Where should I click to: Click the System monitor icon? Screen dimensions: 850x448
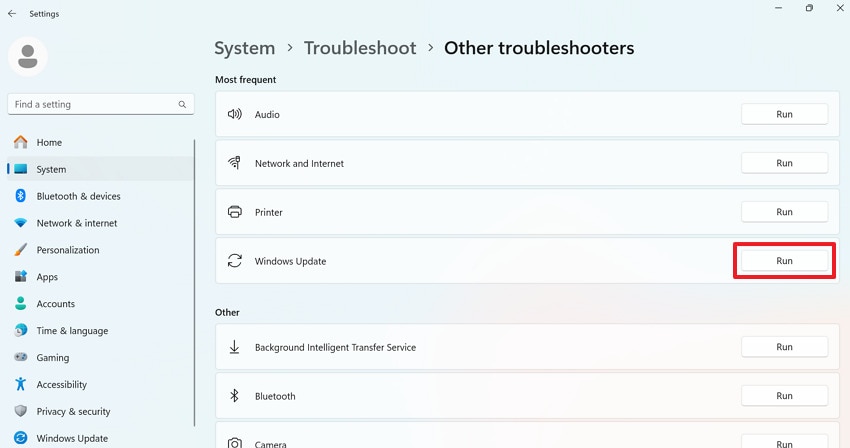[x=21, y=169]
